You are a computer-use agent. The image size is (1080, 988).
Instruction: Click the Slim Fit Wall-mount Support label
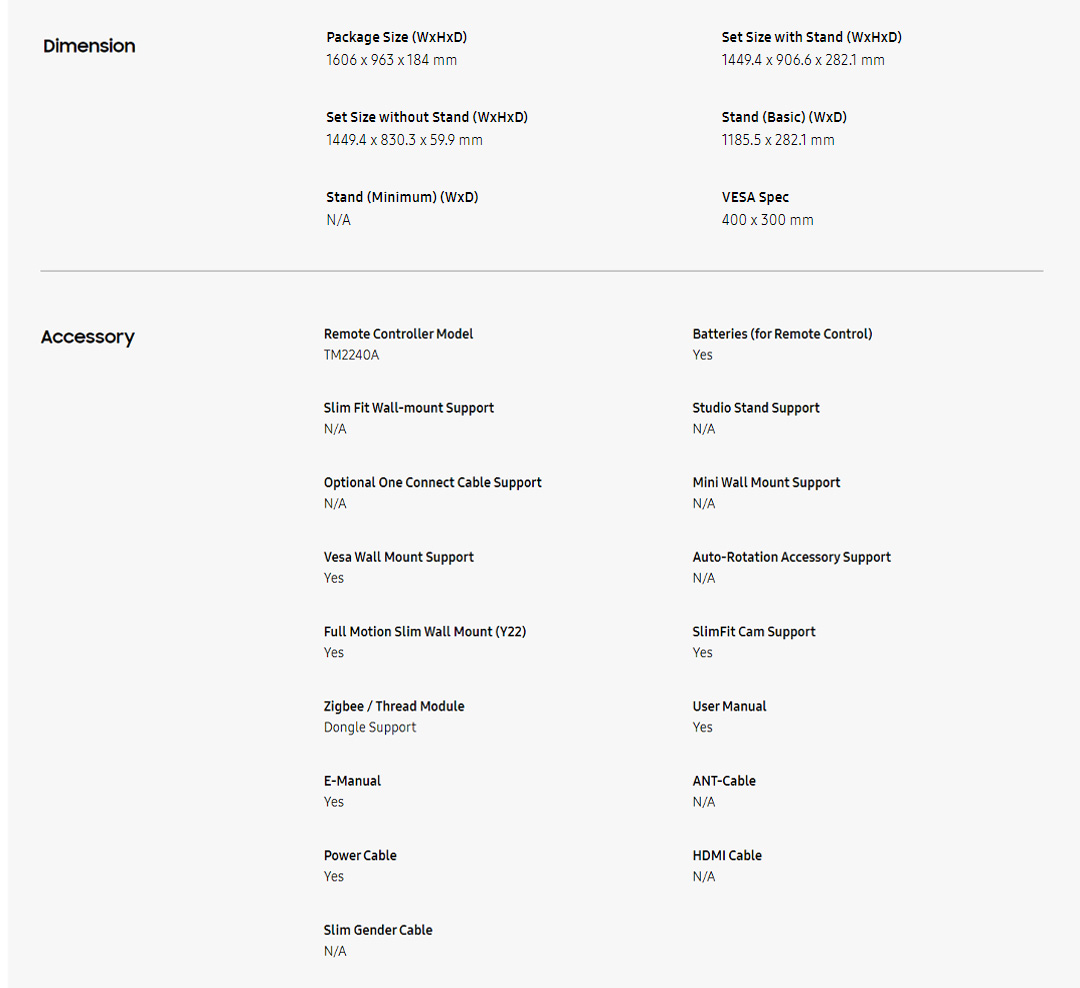408,408
